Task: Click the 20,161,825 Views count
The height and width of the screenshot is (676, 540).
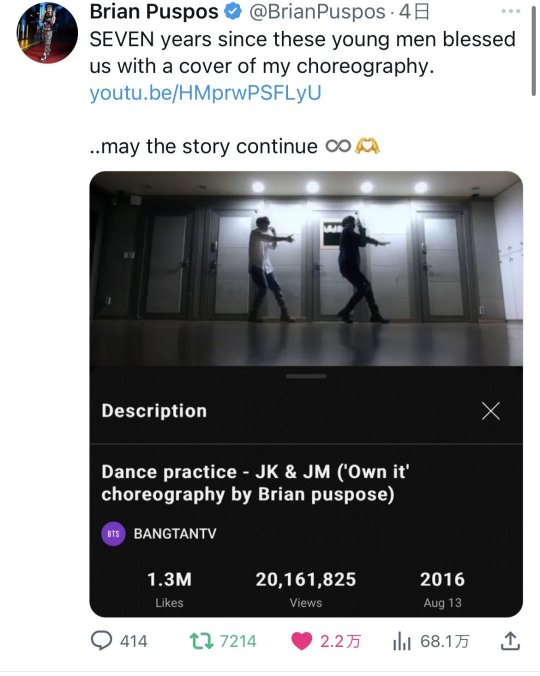Action: tap(306, 588)
